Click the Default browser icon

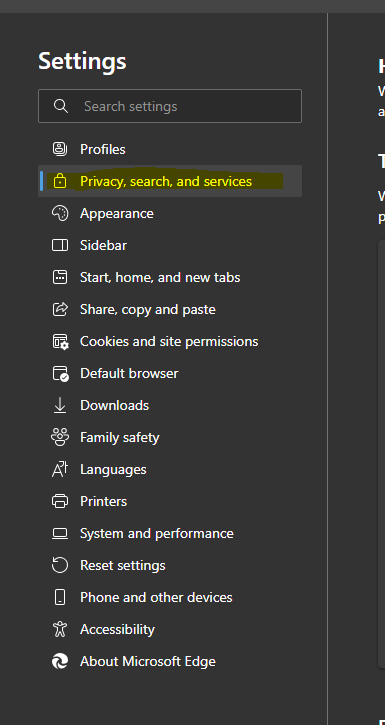[60, 374]
